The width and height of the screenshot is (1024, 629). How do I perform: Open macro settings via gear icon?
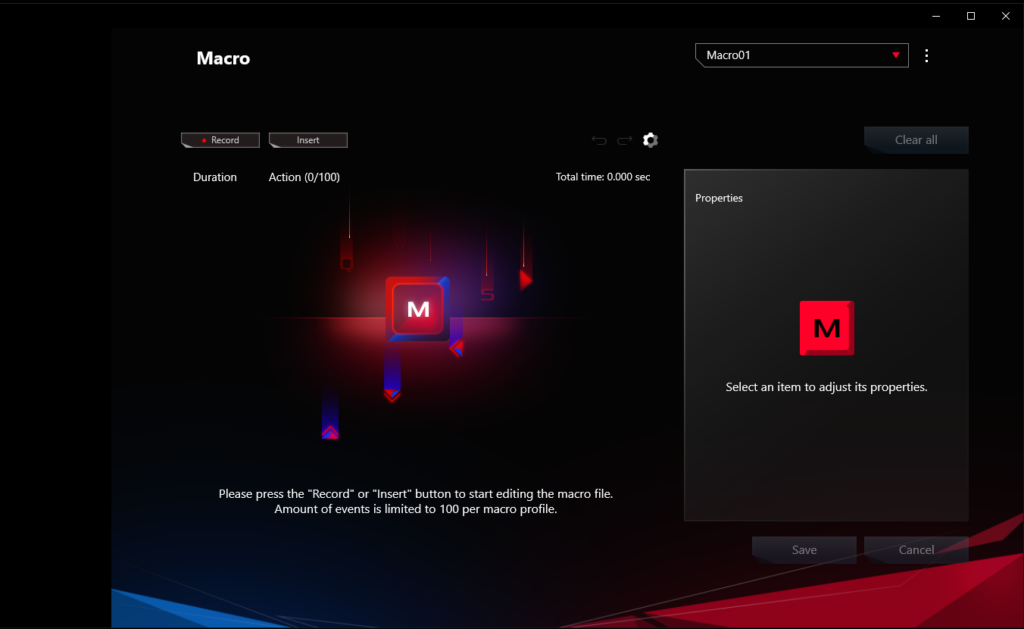[x=650, y=140]
